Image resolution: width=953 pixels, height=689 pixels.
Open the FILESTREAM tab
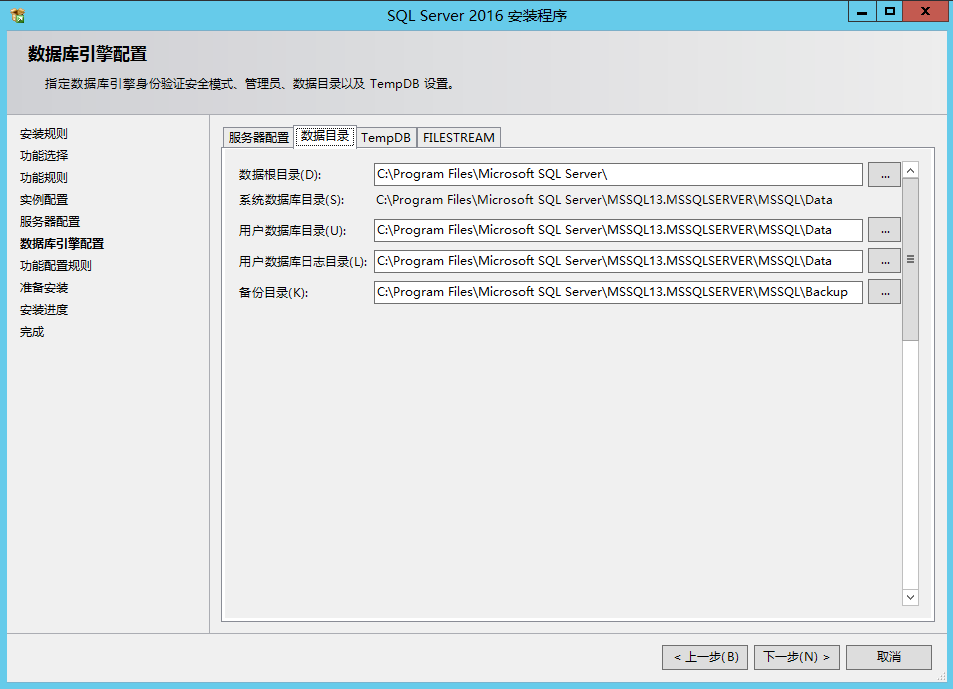click(459, 137)
